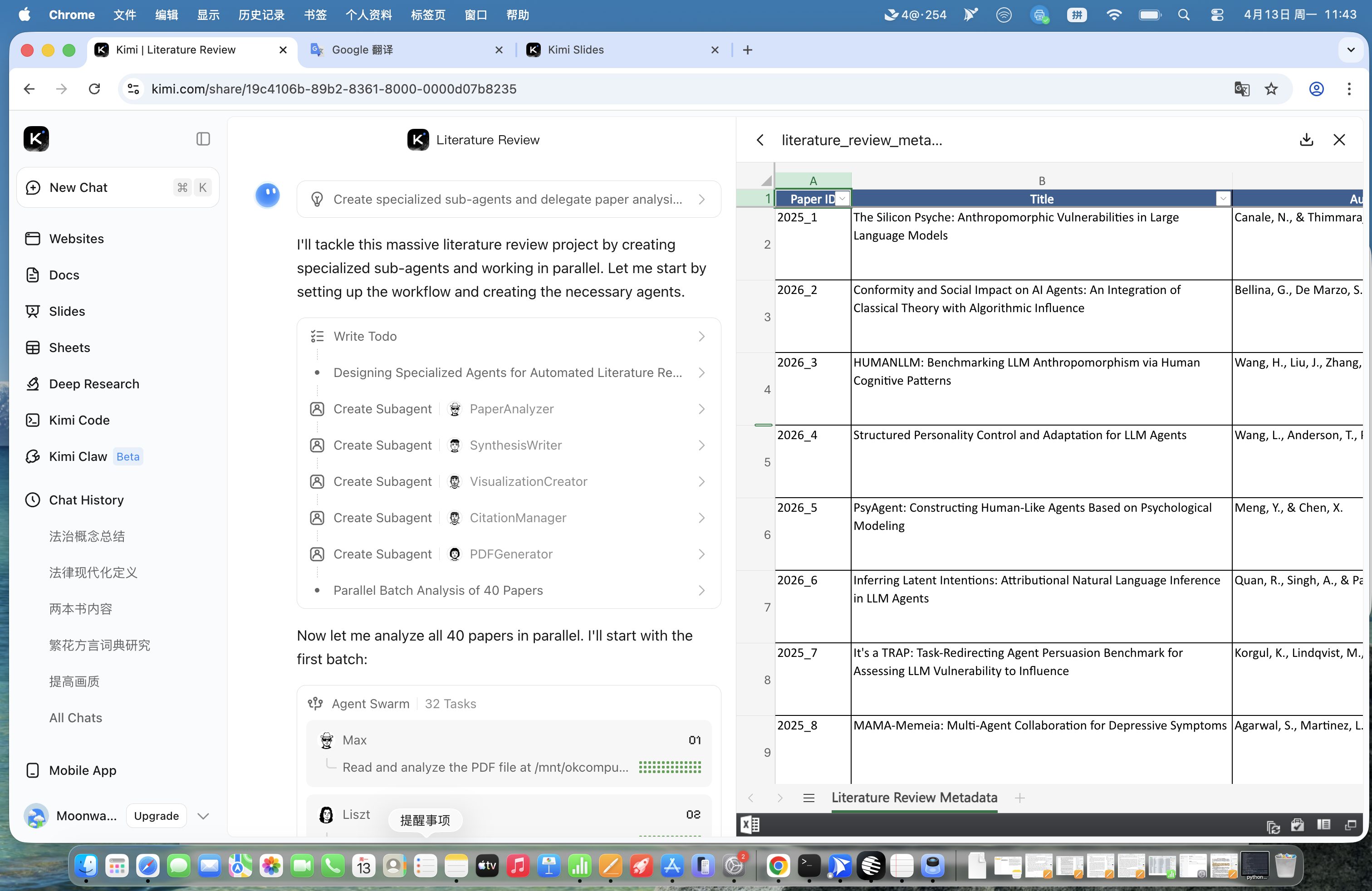Screen dimensions: 1372x891
Task: Click the browser address bar URL
Action: pyautogui.click(x=334, y=89)
